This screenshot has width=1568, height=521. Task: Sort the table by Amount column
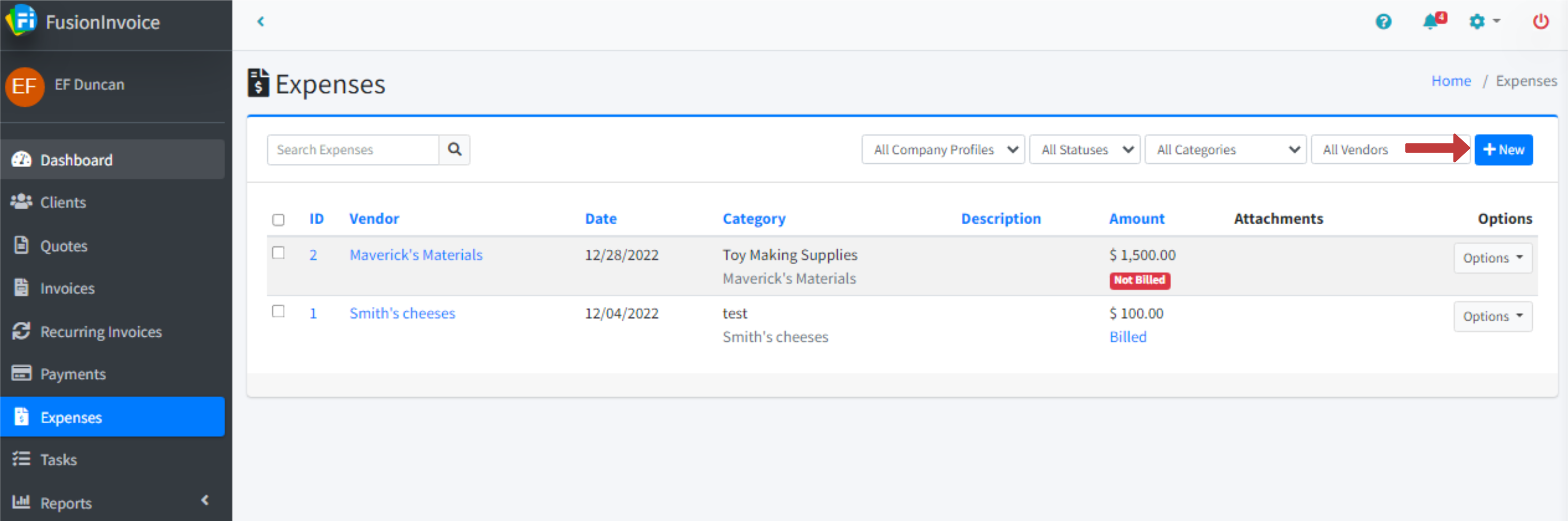click(1136, 219)
